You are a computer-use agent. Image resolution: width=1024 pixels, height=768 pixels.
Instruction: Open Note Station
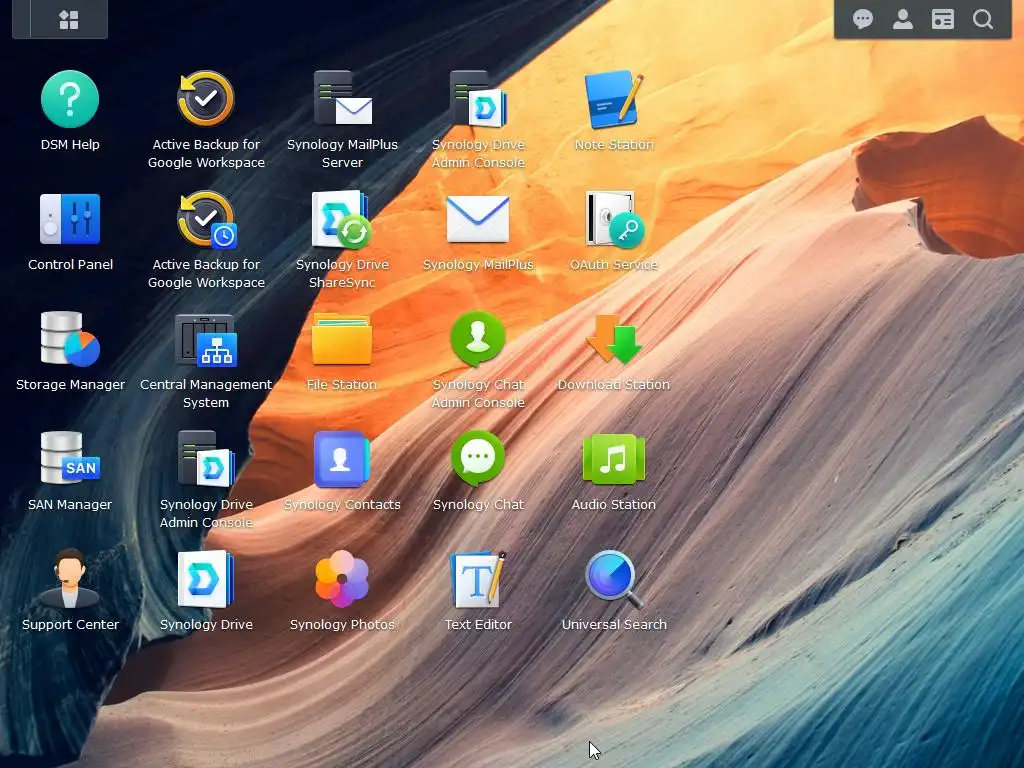click(613, 99)
